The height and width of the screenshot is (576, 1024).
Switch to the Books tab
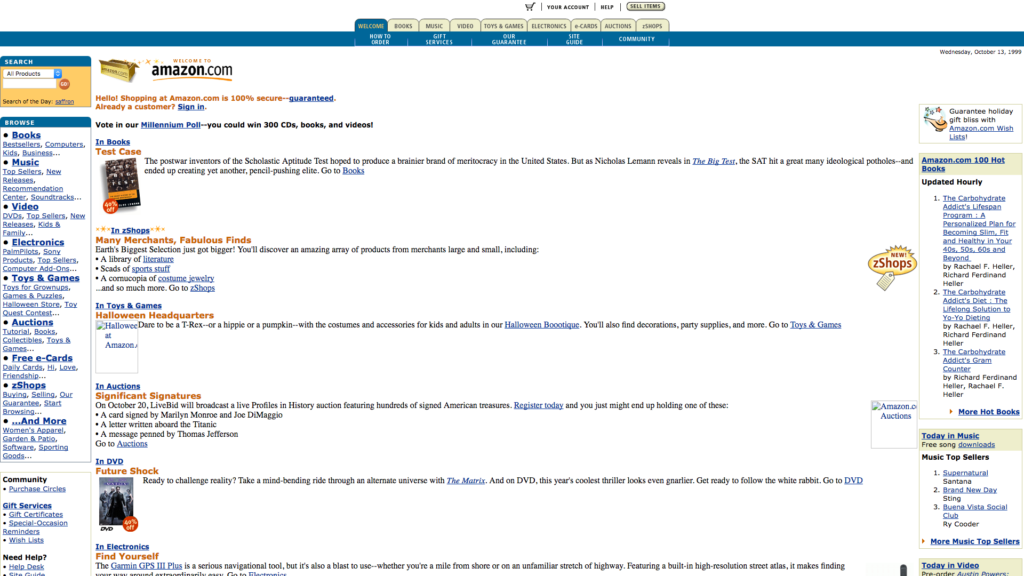point(403,26)
